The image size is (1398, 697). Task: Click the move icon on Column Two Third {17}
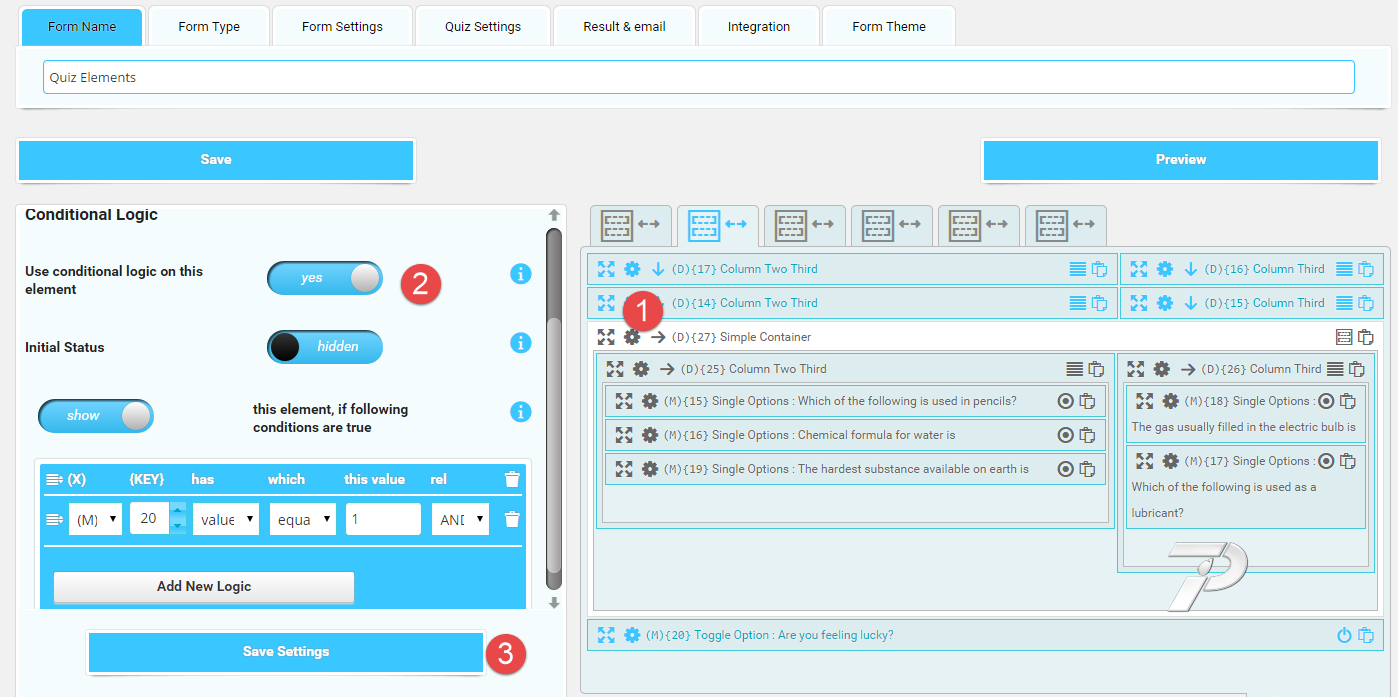(x=606, y=269)
